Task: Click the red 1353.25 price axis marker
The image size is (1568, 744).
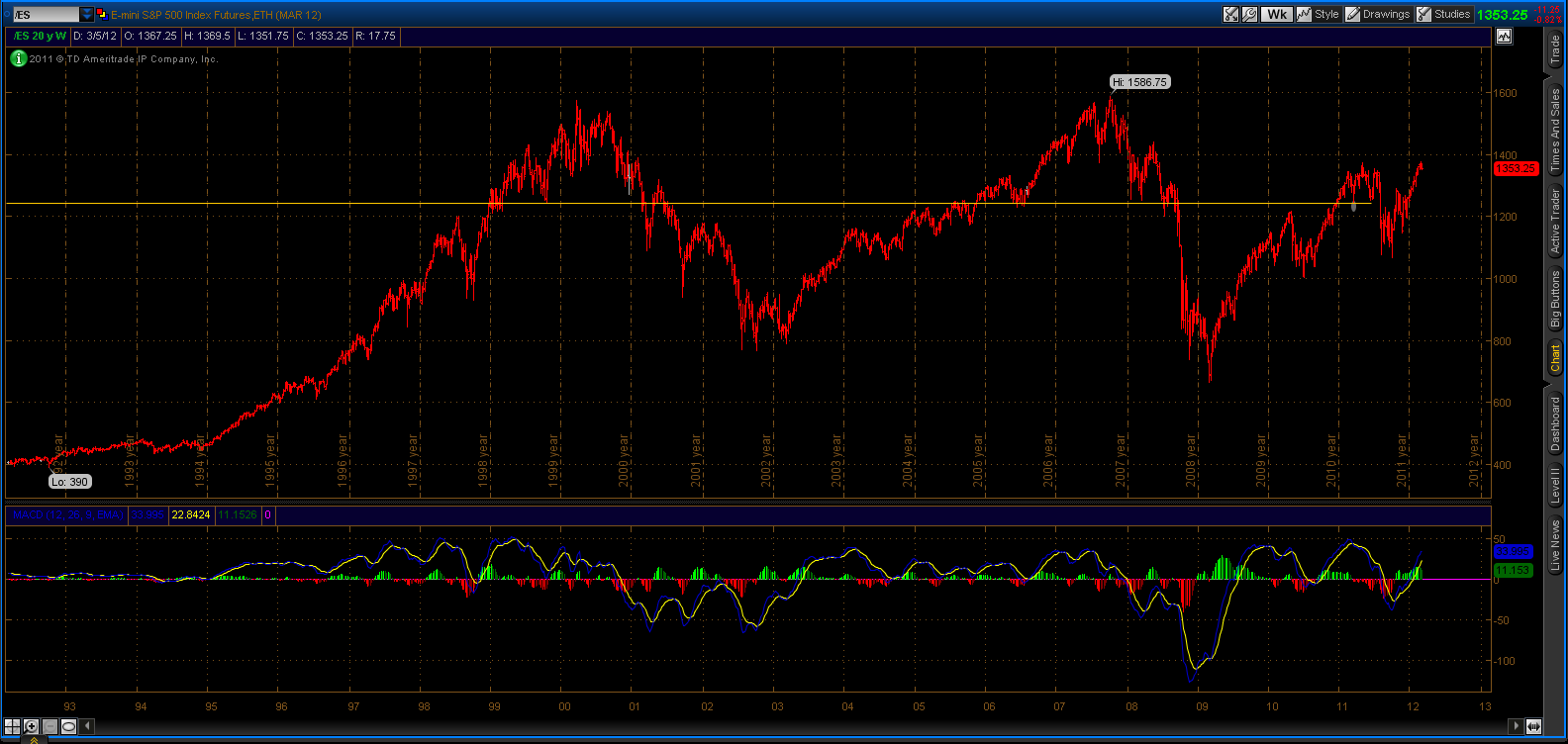Action: (1515, 168)
